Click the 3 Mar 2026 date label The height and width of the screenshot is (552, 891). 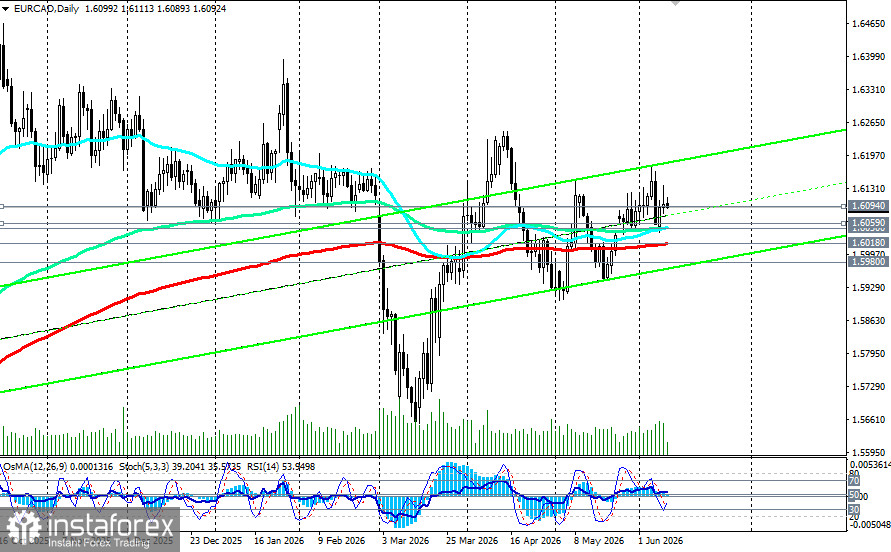[405, 540]
